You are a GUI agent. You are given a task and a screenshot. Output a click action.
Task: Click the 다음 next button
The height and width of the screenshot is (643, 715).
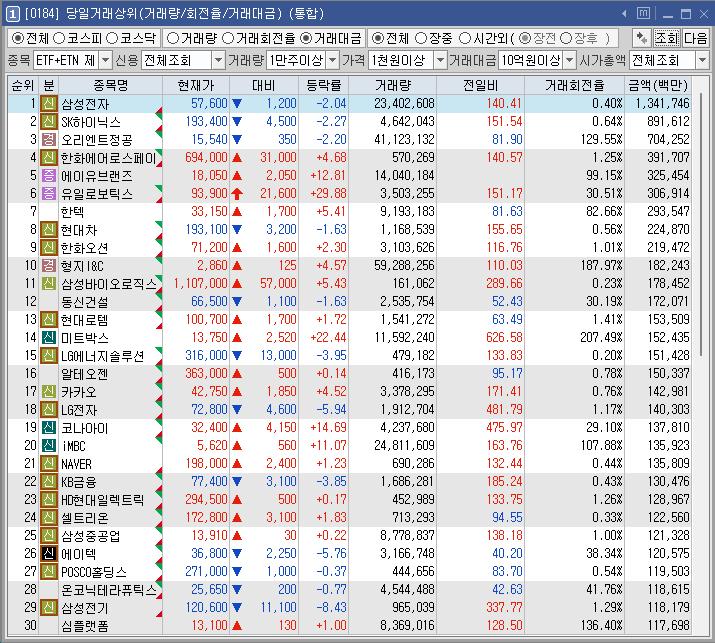coord(695,38)
